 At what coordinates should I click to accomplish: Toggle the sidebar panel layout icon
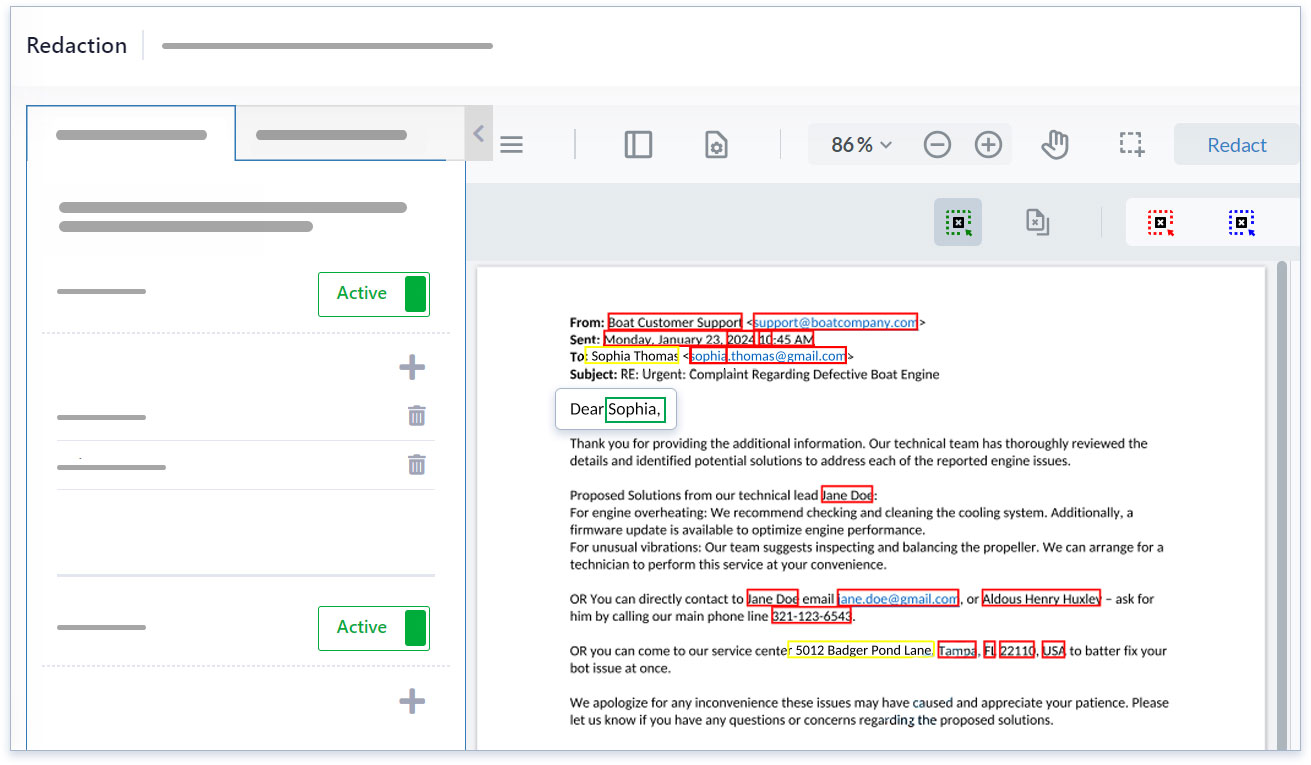pos(638,145)
